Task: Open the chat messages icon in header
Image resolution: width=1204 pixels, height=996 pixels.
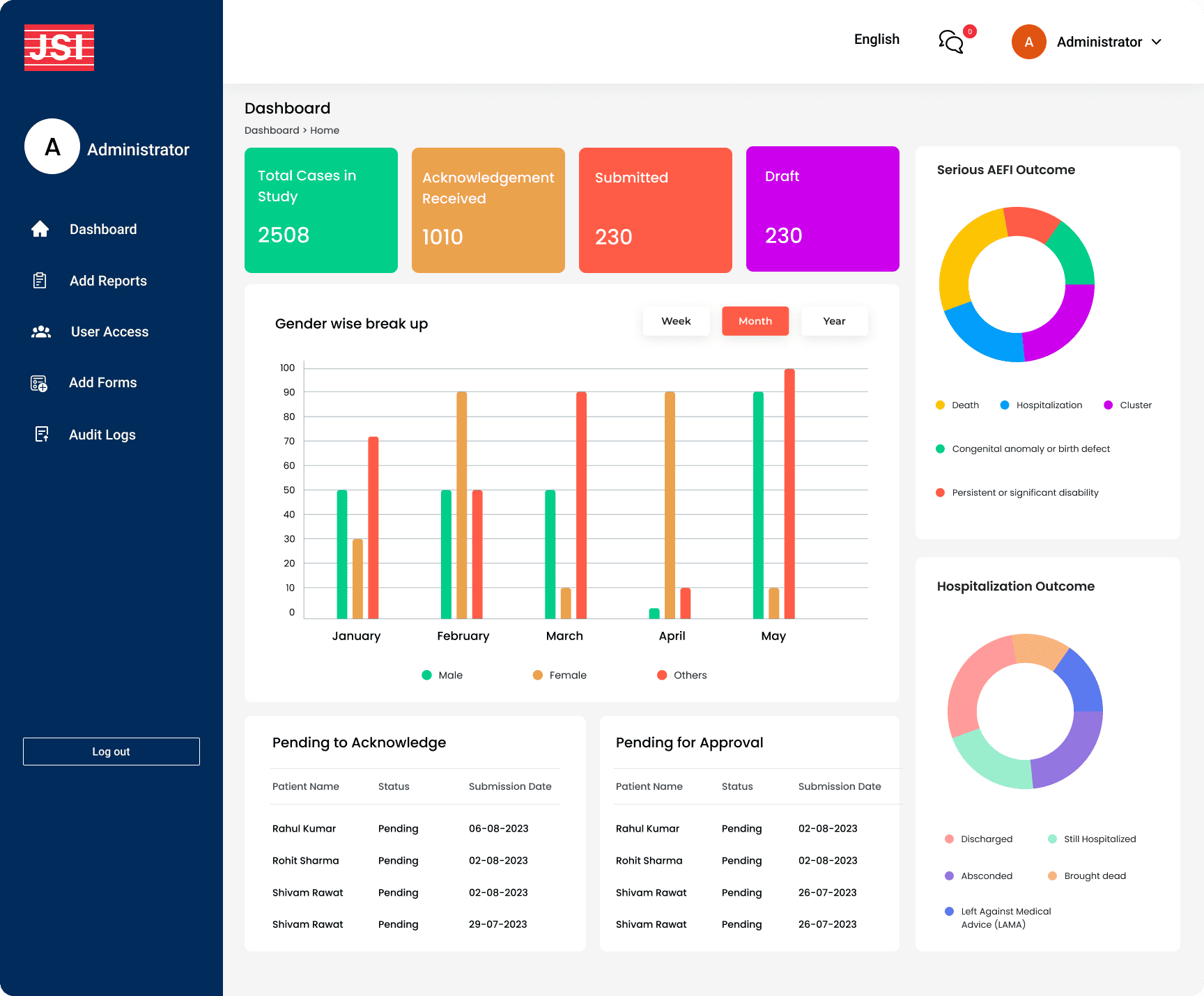Action: click(951, 42)
